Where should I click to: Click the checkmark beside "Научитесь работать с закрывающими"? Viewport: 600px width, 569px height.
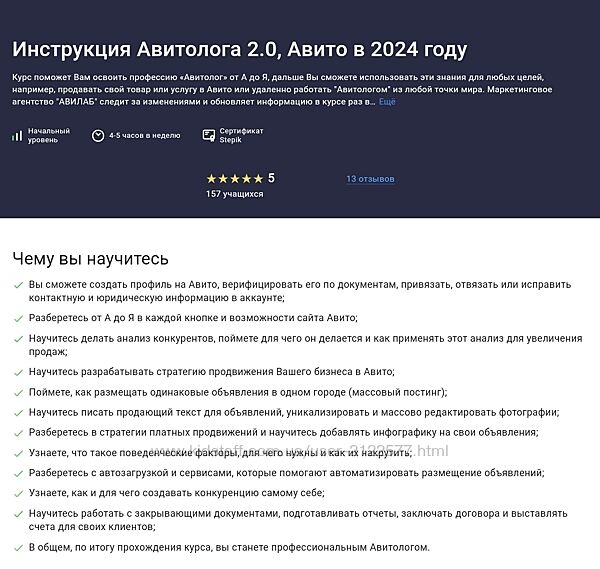[x=18, y=514]
